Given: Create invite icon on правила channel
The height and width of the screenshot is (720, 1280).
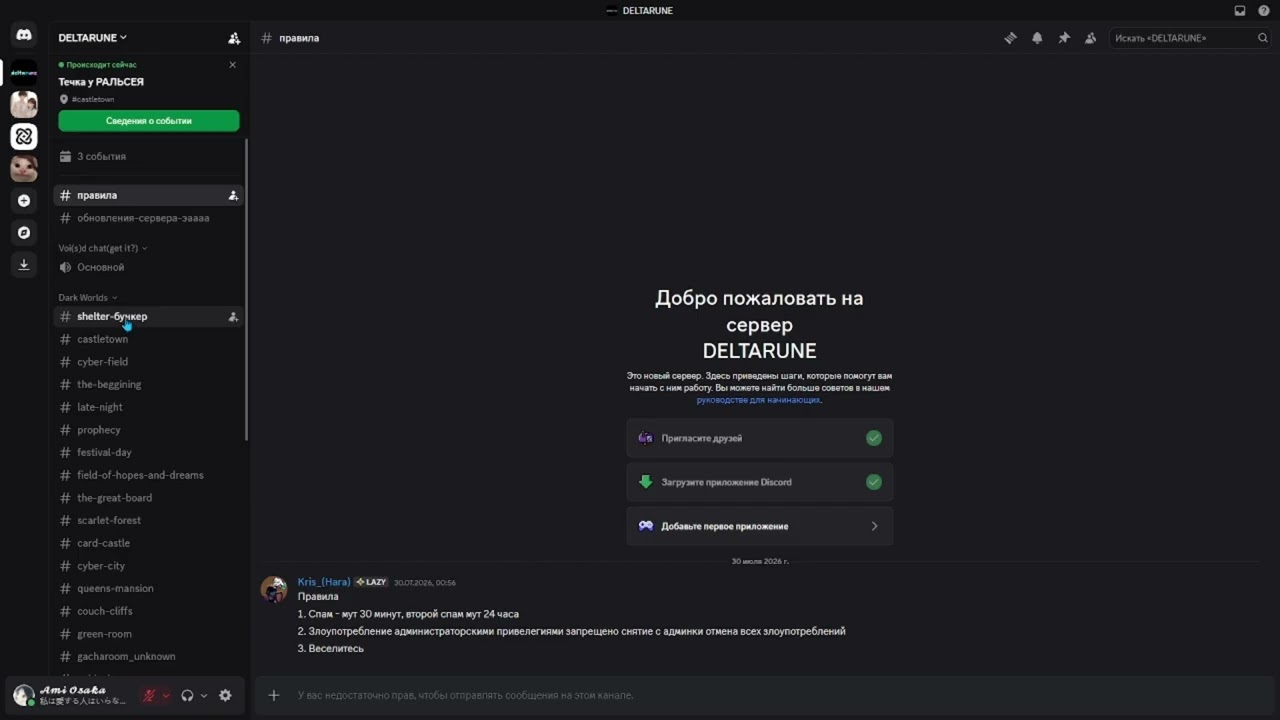Looking at the screenshot, I should (x=233, y=195).
